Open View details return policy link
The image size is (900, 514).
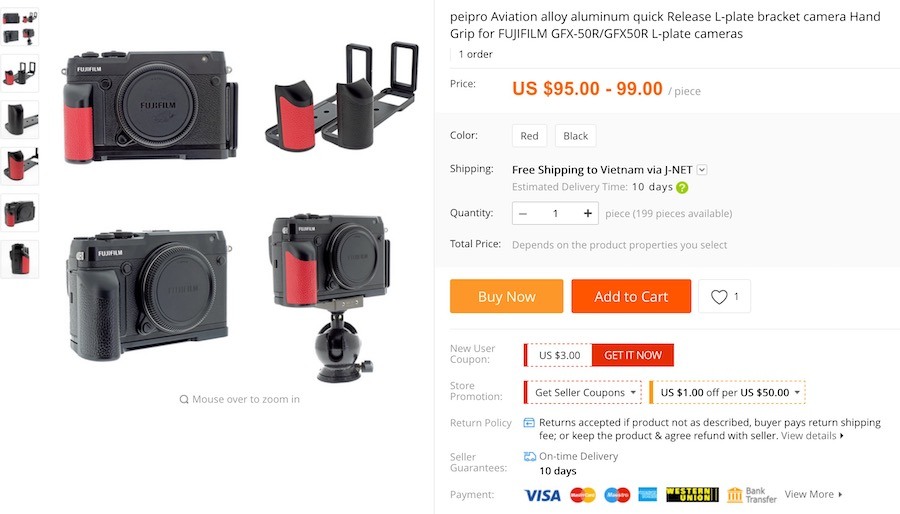tap(812, 436)
